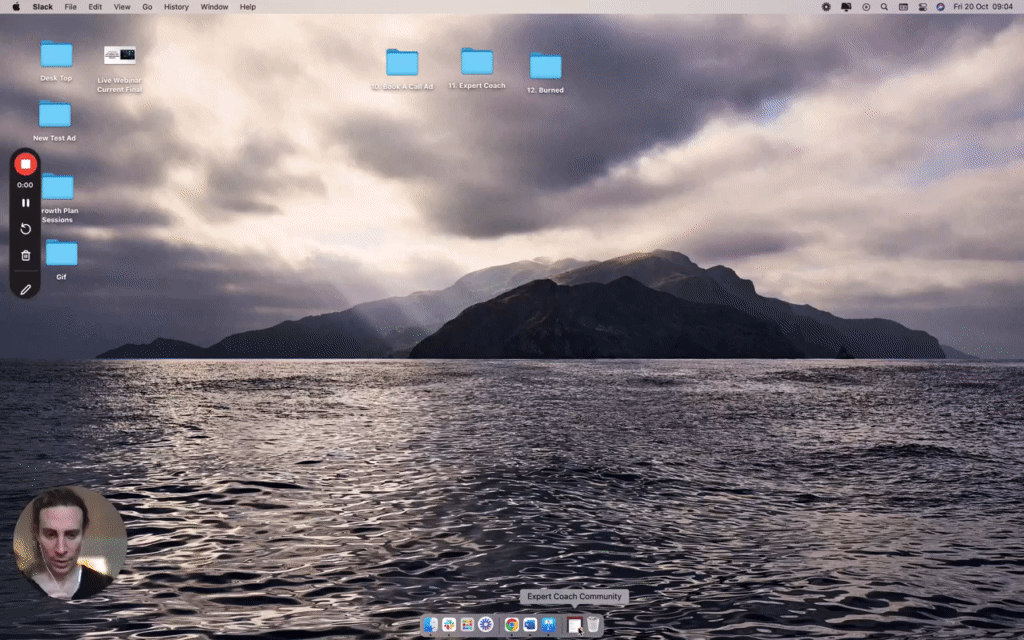Delete the recording with trash icon
The width and height of the screenshot is (1024, 640).
25,255
